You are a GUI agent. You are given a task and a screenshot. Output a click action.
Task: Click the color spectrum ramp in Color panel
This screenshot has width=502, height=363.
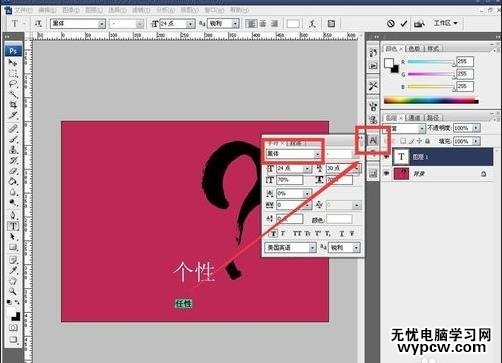pyautogui.click(x=431, y=100)
